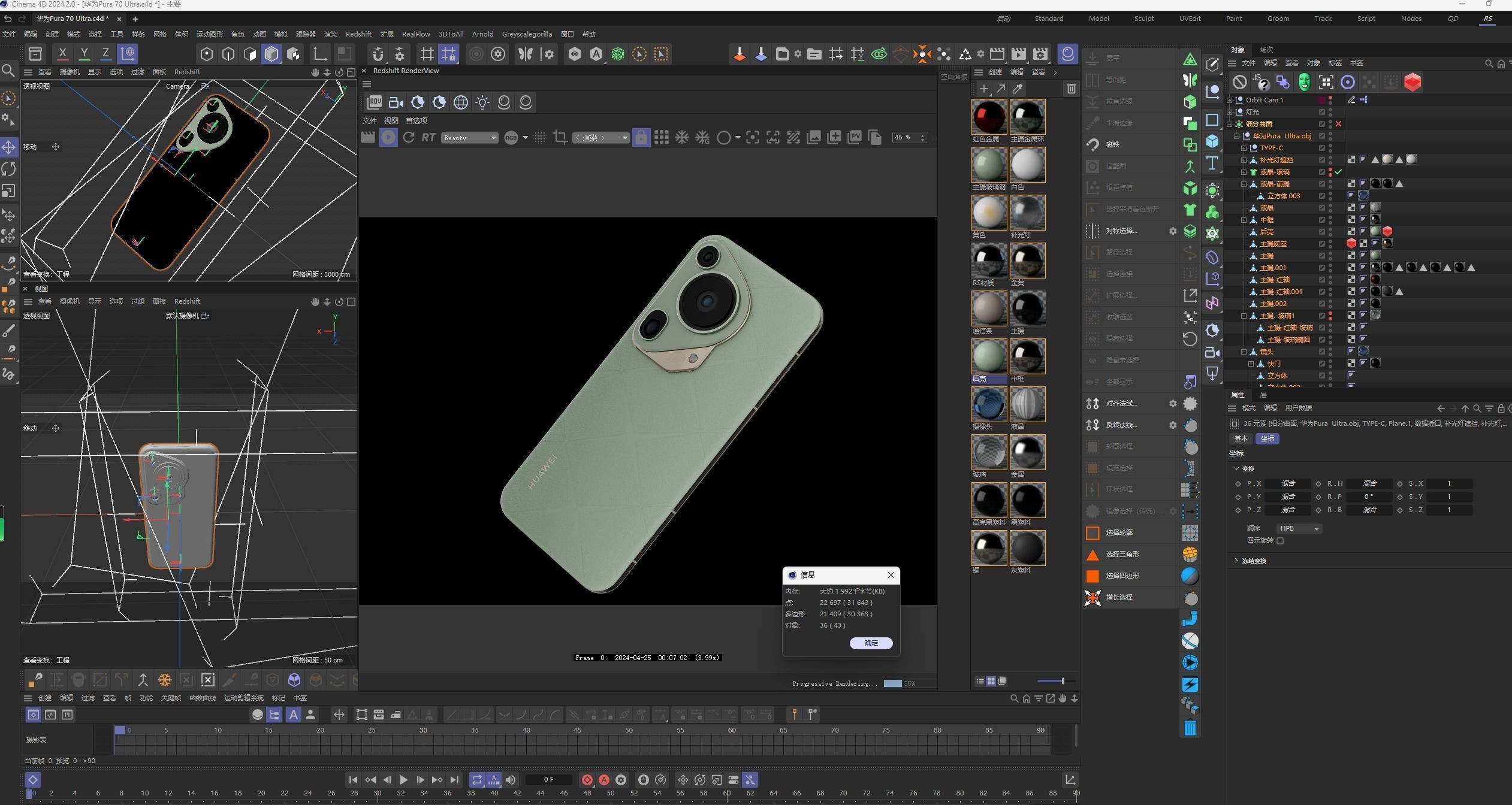Expand the 冻结变换 section
The width and height of the screenshot is (1512, 805).
click(1236, 561)
